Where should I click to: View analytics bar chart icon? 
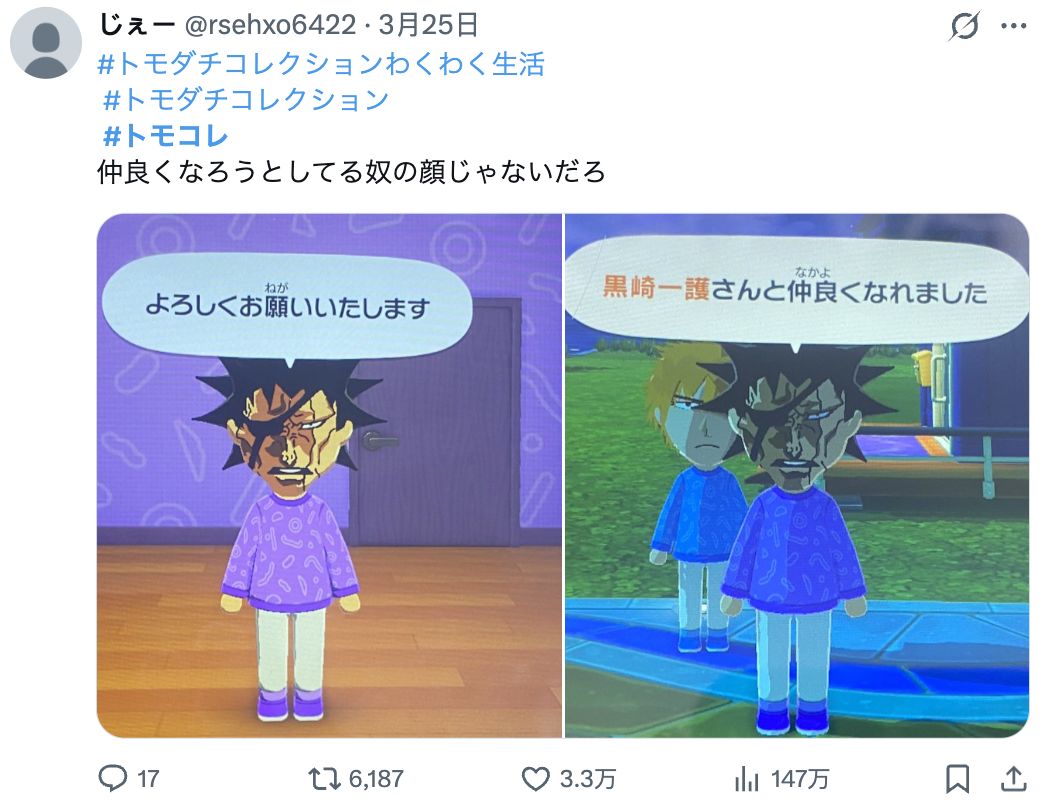747,779
